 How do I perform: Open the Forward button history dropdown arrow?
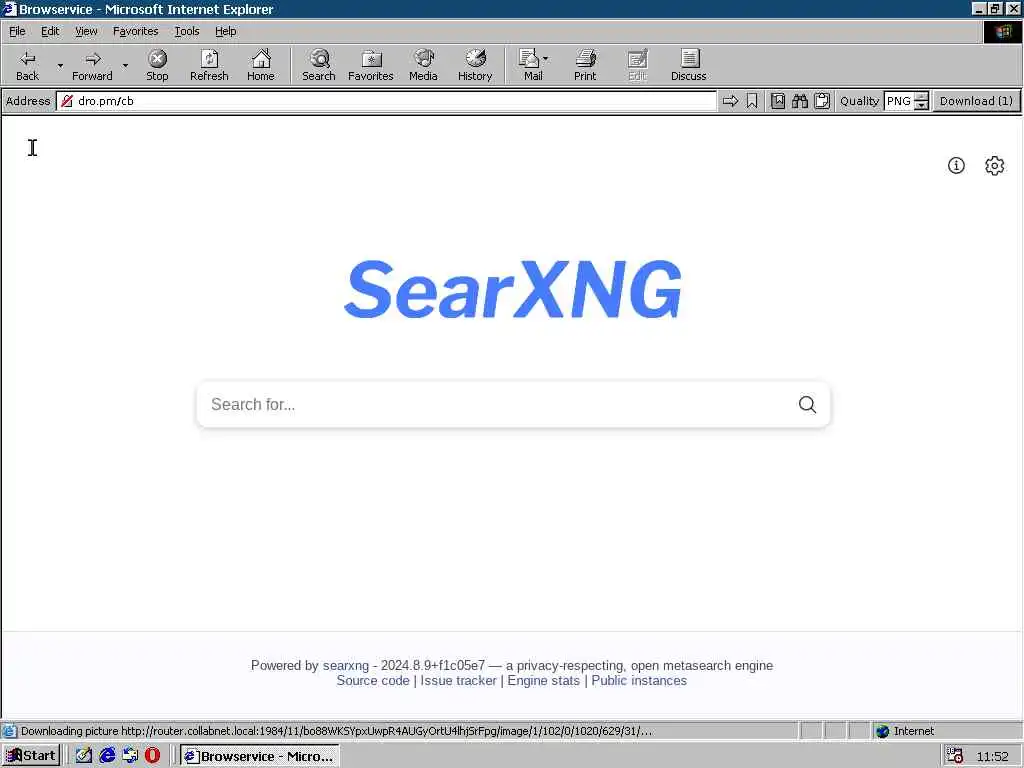click(x=125, y=65)
